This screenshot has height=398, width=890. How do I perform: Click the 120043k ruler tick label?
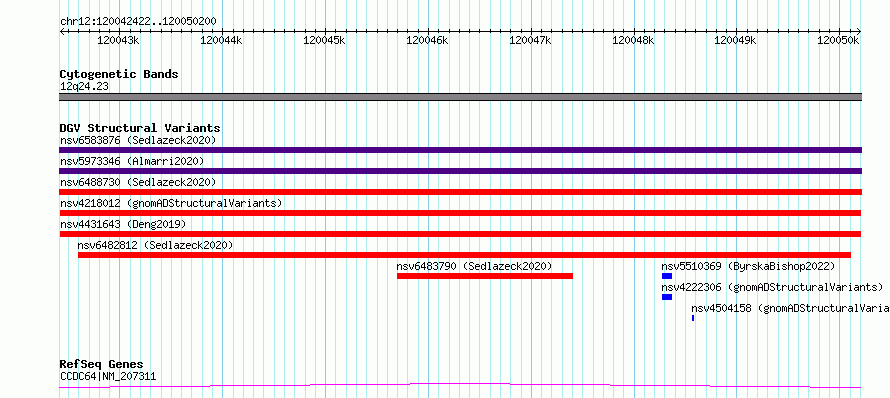(118, 40)
